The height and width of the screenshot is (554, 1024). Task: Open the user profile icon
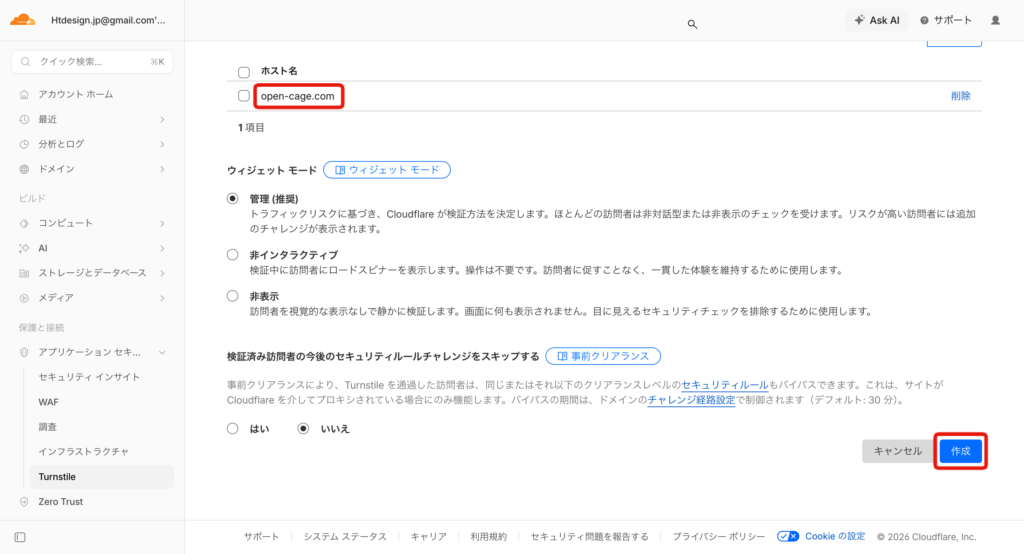995,20
